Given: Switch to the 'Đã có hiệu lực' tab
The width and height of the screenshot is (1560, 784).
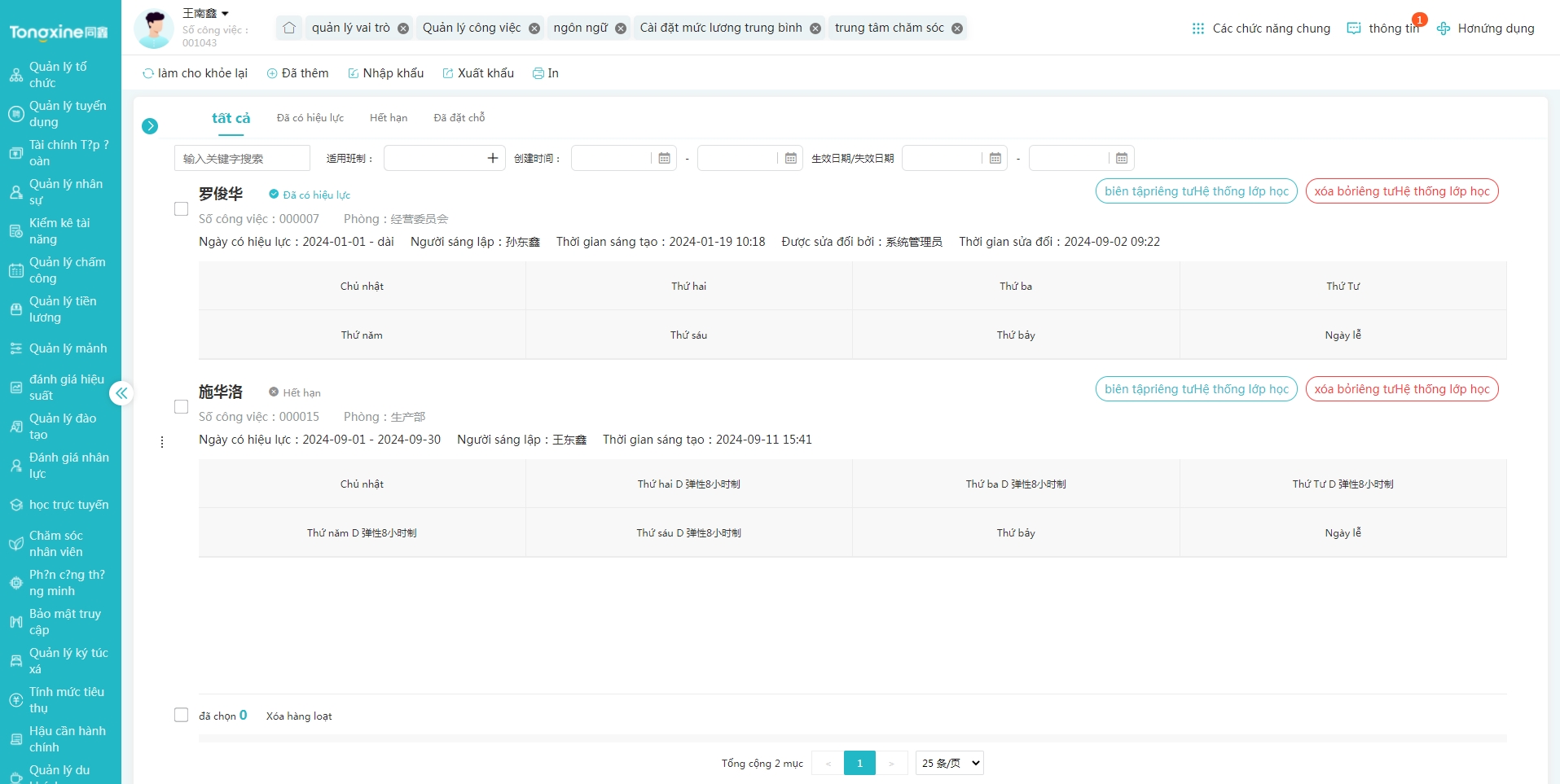Looking at the screenshot, I should [310, 118].
